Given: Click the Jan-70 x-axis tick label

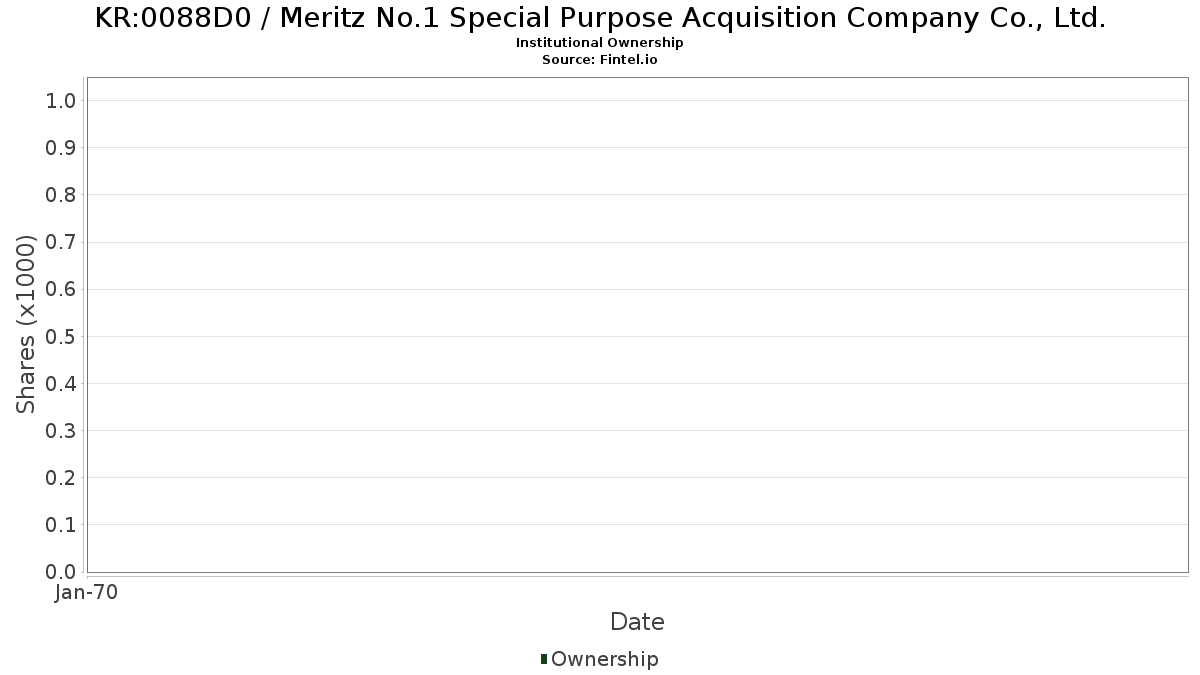Looking at the screenshot, I should 87,593.
